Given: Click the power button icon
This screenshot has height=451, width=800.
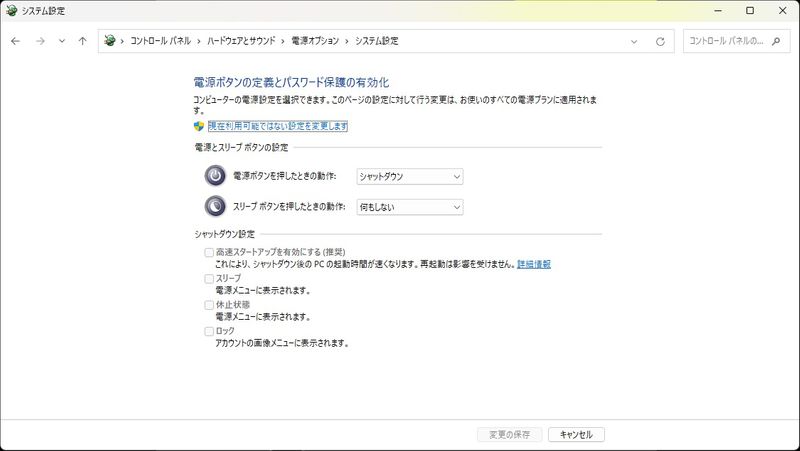Looking at the screenshot, I should point(215,176).
